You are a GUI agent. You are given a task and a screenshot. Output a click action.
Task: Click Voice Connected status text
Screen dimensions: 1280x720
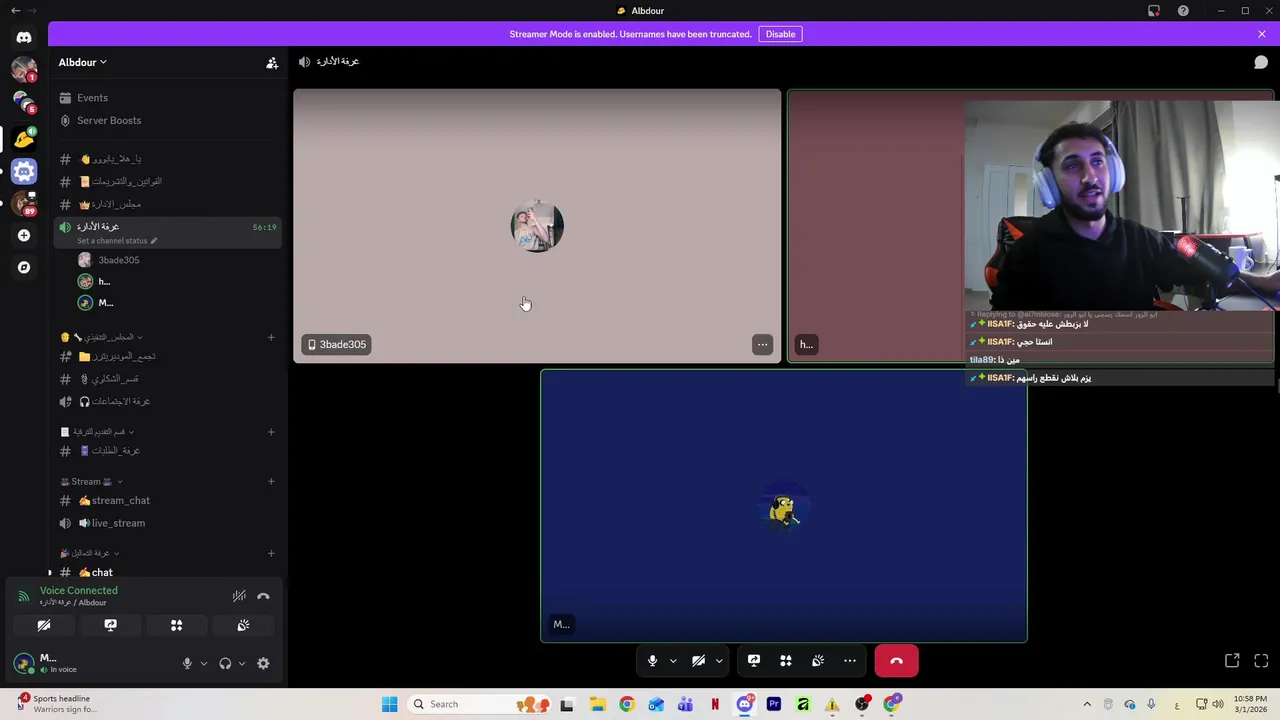pos(78,591)
